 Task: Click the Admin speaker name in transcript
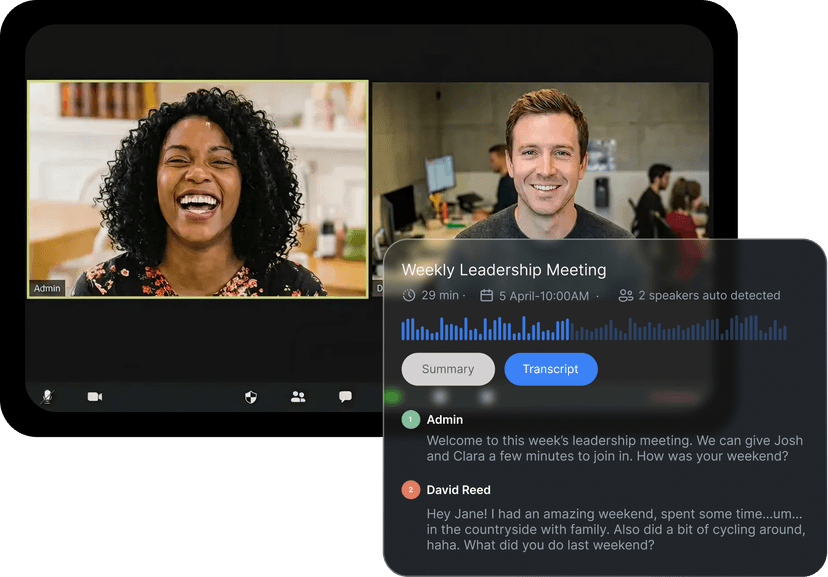445,420
